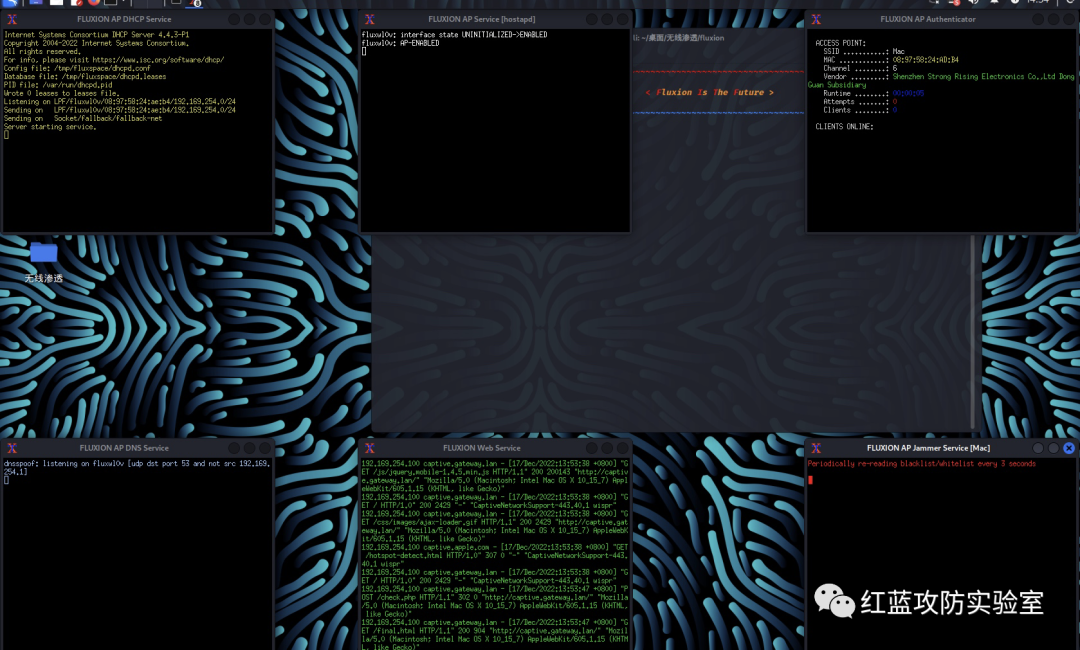Image resolution: width=1080 pixels, height=650 pixels.
Task: Click 'Wrote 0 leases to leases file.' line
Action: pyautogui.click(x=61, y=93)
